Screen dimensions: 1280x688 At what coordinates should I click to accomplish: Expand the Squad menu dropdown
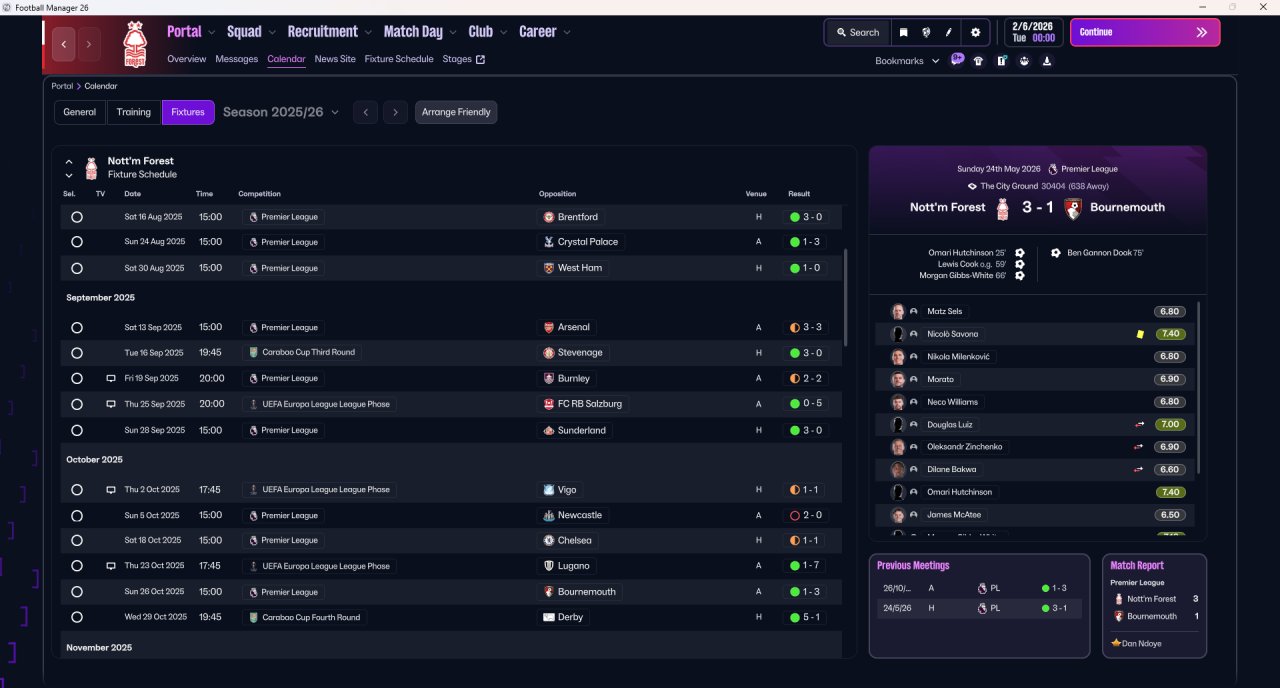pos(272,33)
